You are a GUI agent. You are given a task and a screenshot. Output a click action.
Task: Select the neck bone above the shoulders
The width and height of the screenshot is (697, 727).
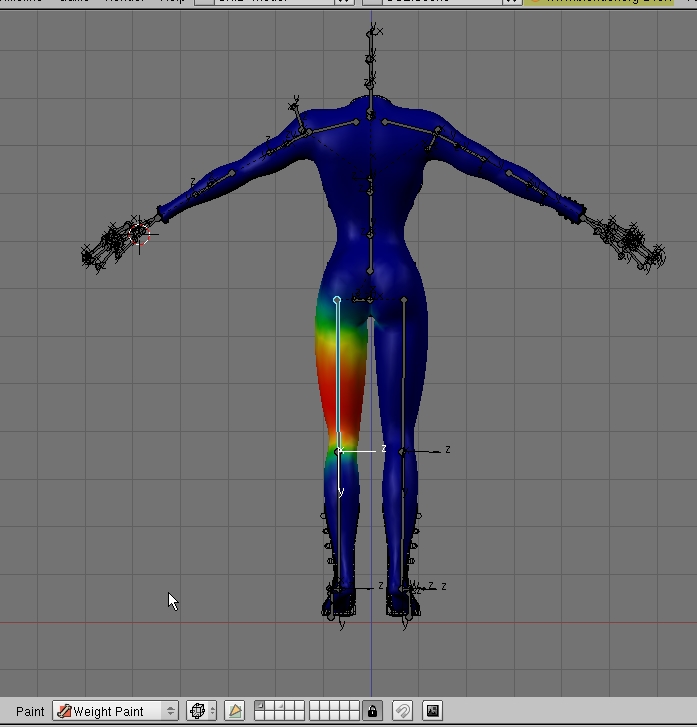point(371,100)
